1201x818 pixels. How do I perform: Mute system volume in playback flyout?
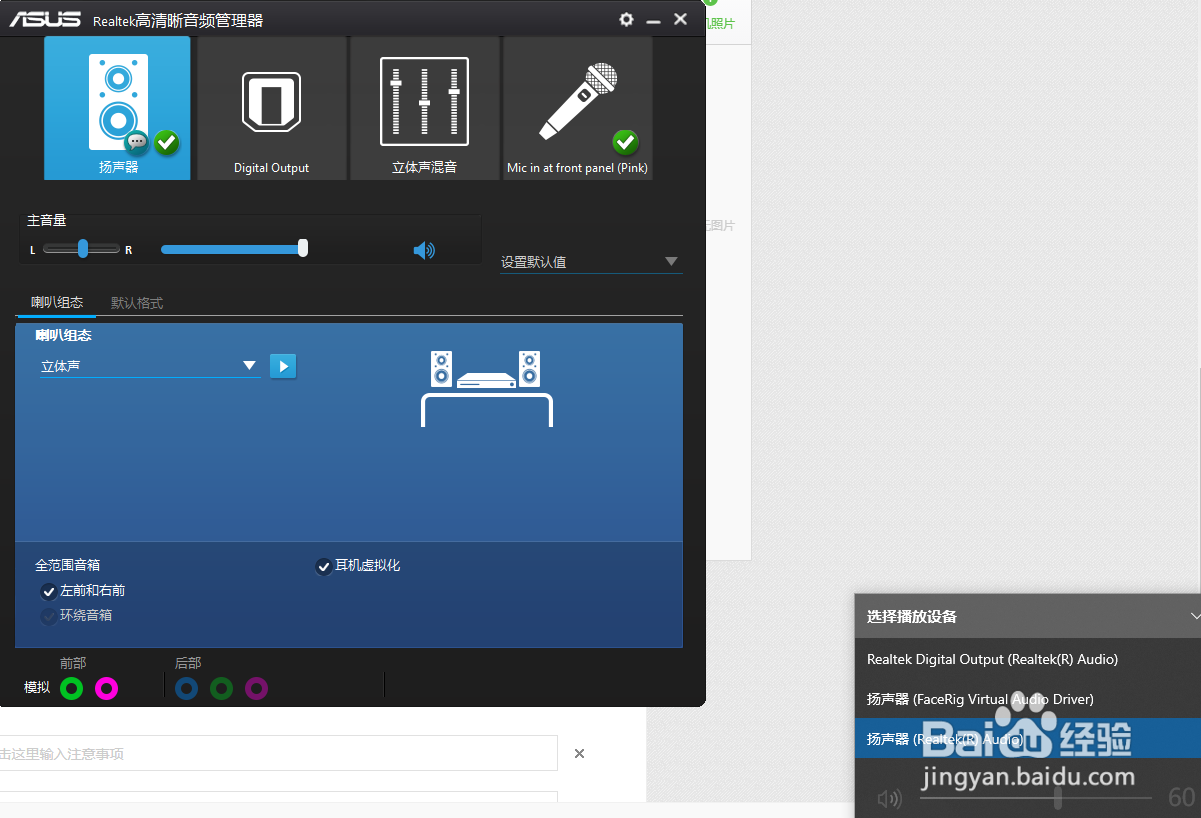click(889, 798)
